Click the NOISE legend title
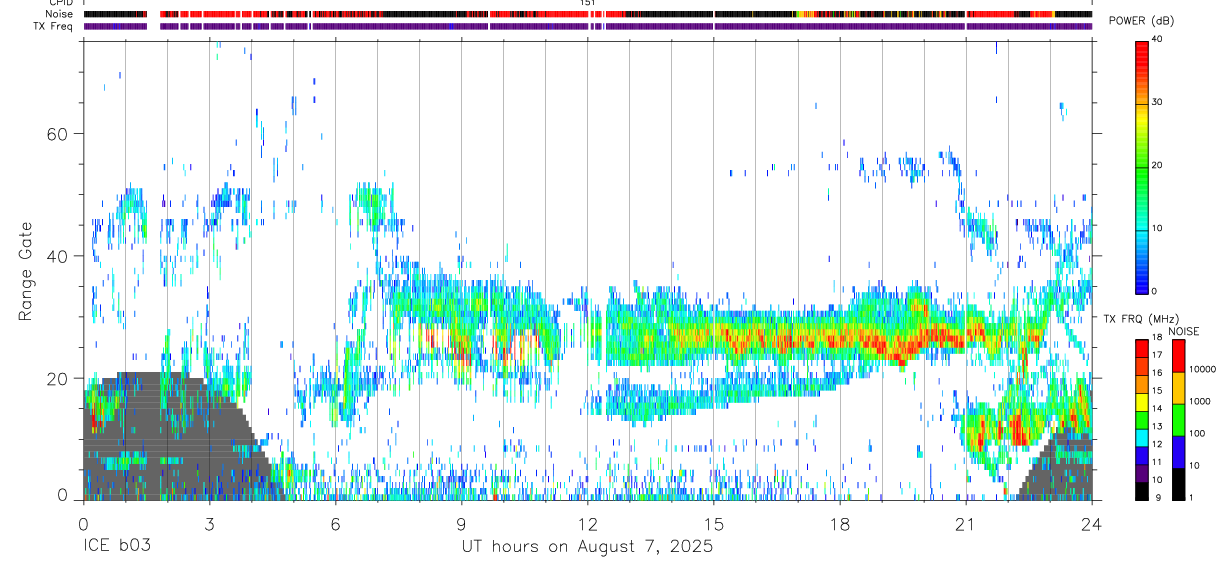The height and width of the screenshot is (567, 1228). 1184,331
